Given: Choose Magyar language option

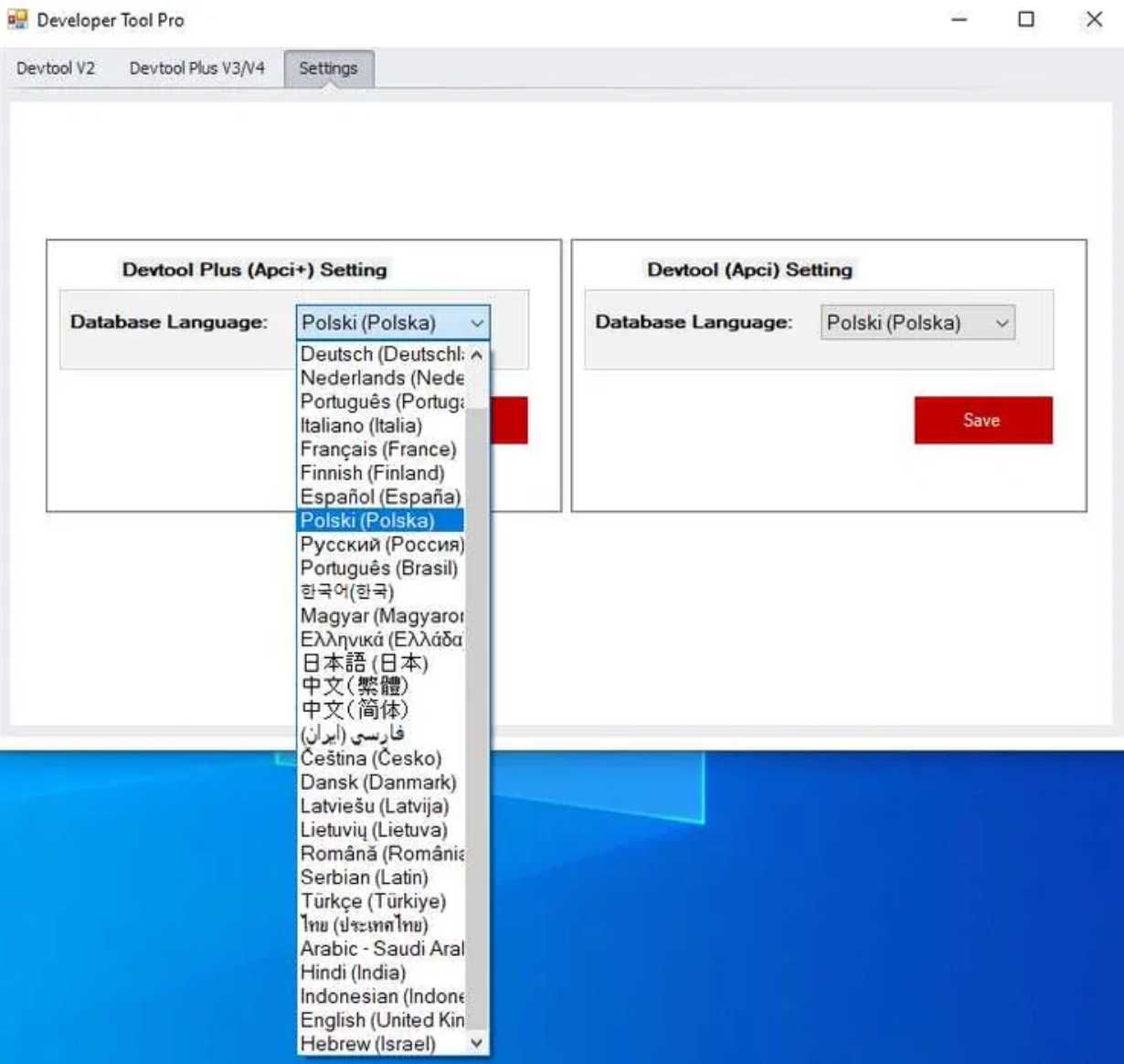Looking at the screenshot, I should [x=382, y=615].
